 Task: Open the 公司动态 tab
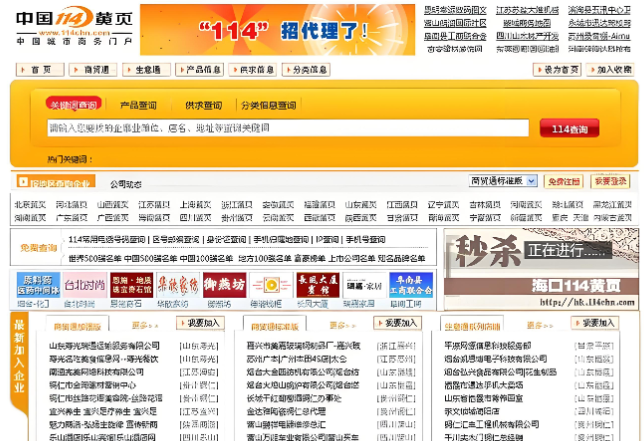(126, 184)
